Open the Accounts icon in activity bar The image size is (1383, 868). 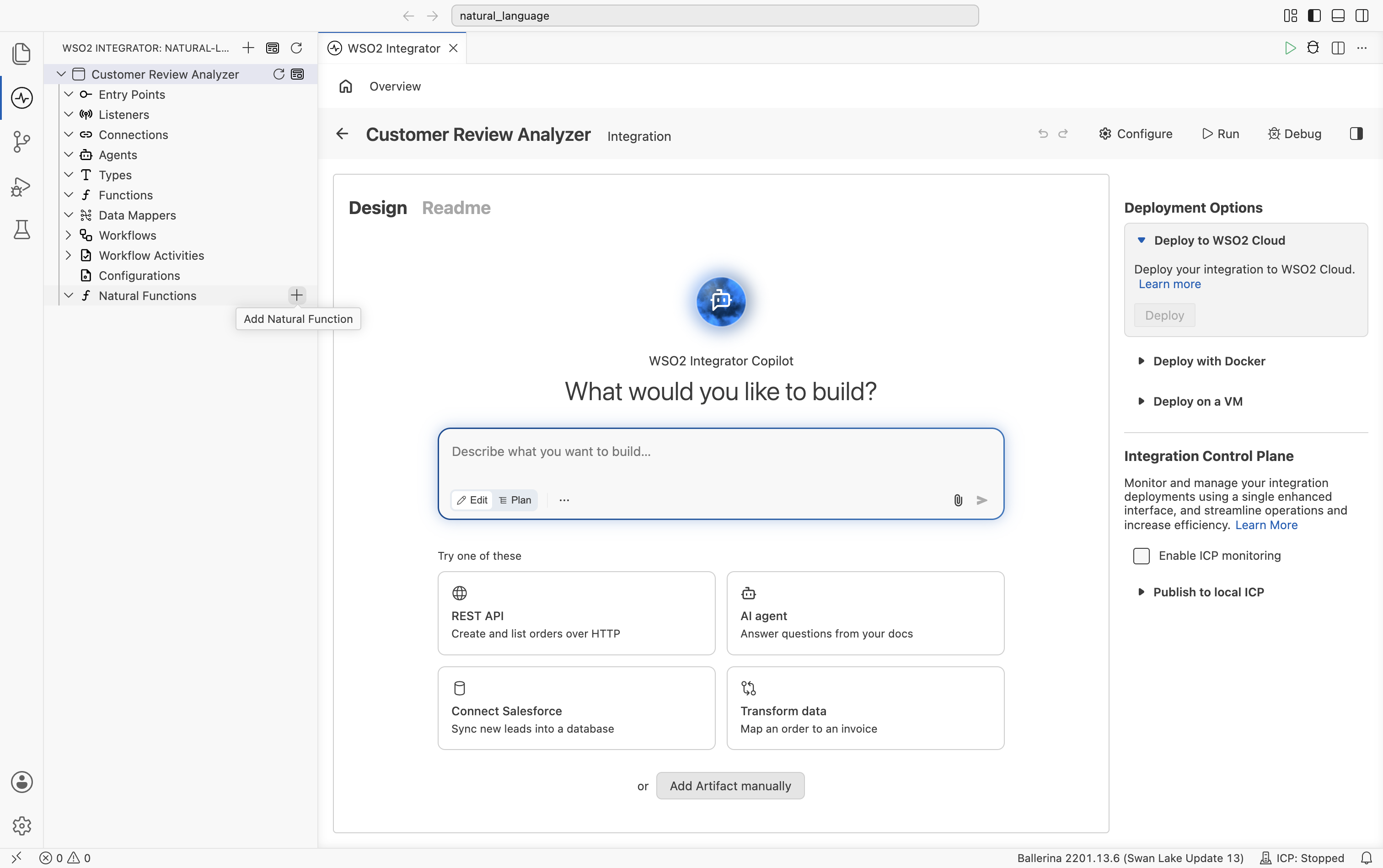coord(21,782)
